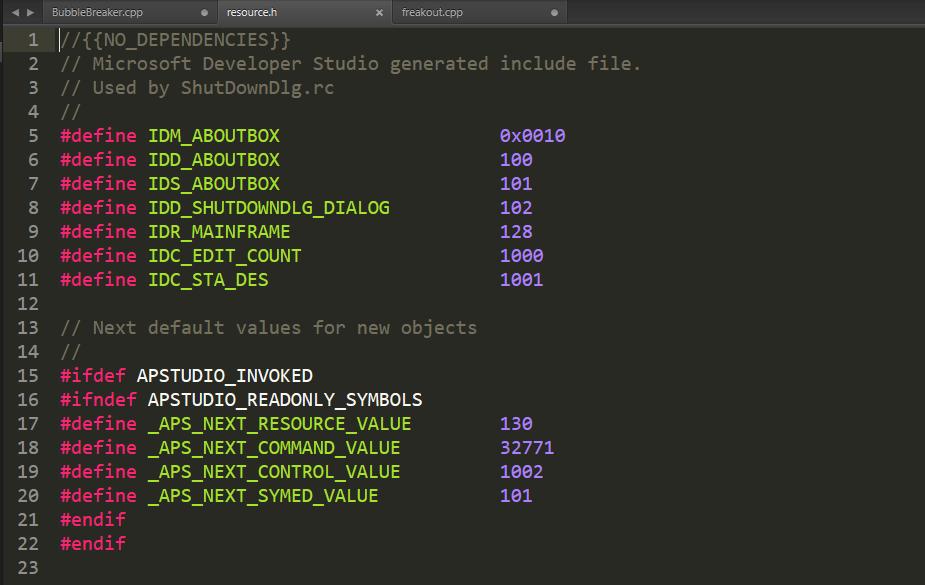Click the #ifdef keyword on line 15
The image size is (925, 585).
[93, 376]
